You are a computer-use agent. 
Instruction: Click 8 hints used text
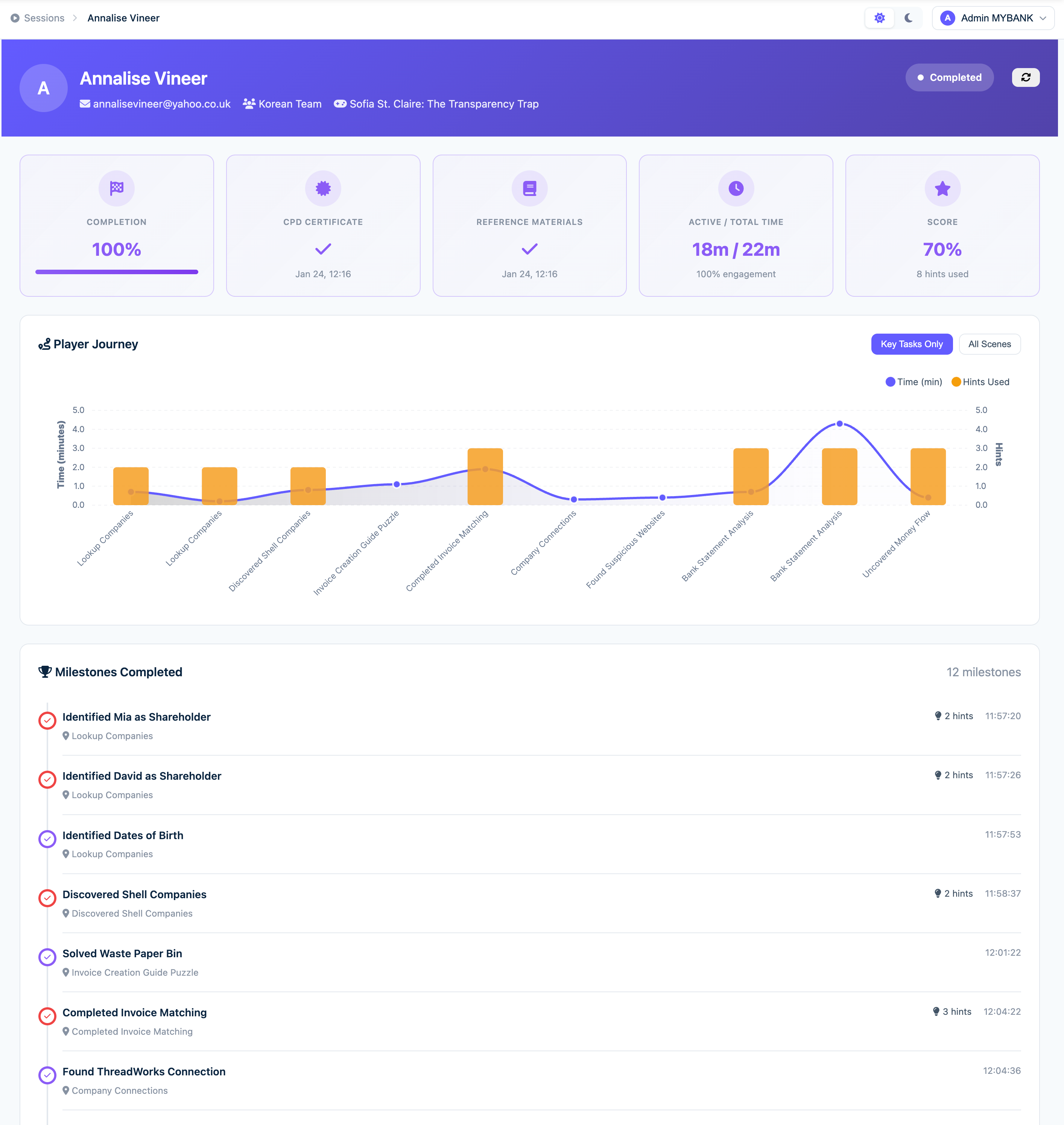(942, 274)
